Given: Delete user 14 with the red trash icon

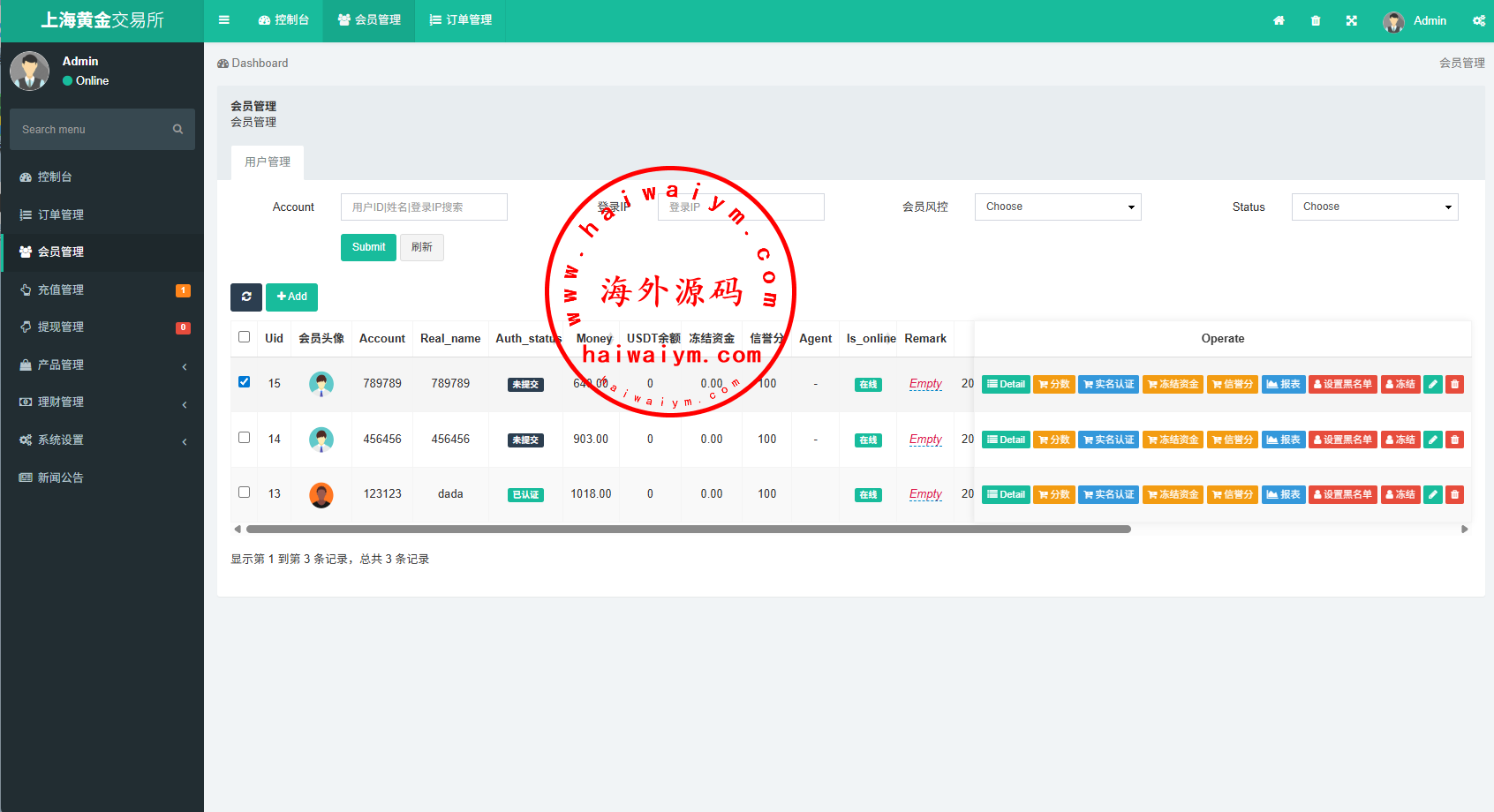Looking at the screenshot, I should coord(1455,440).
